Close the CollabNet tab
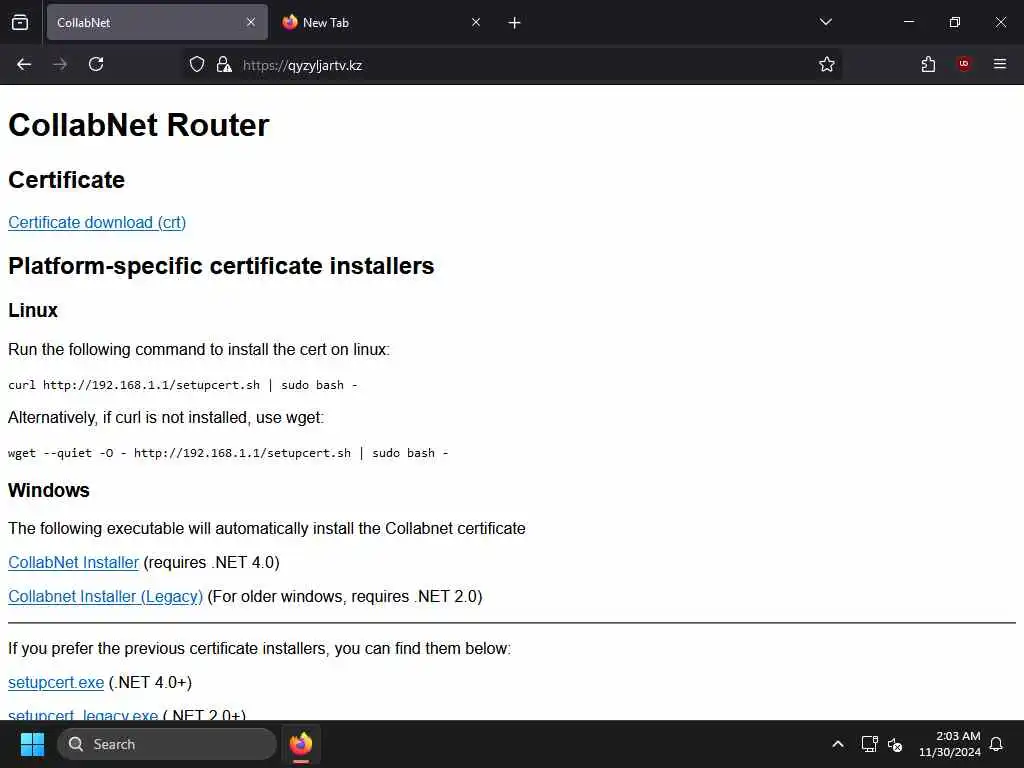Screen dimensions: 1024x768 click(251, 22)
